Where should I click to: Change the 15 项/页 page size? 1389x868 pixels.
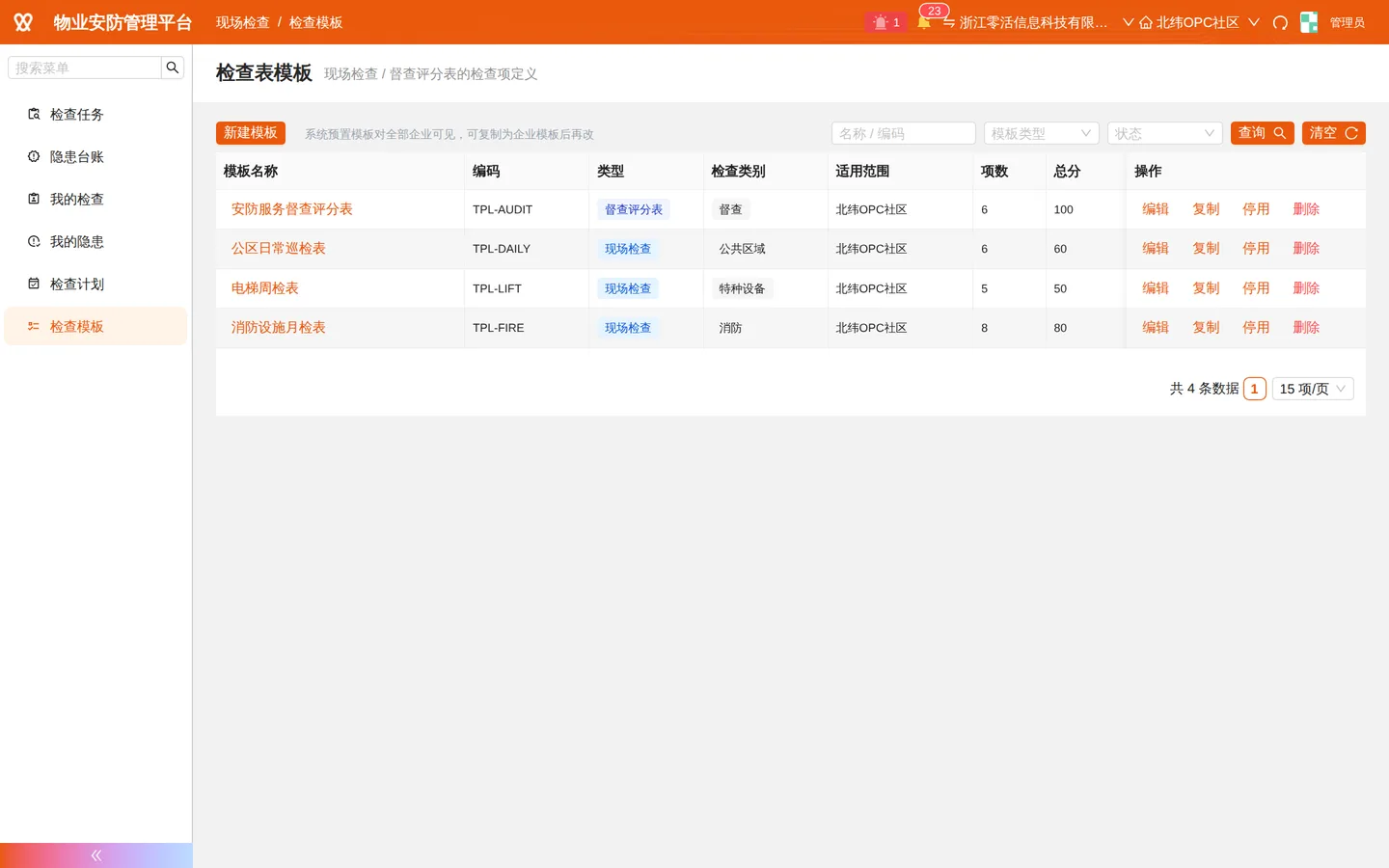click(1313, 389)
